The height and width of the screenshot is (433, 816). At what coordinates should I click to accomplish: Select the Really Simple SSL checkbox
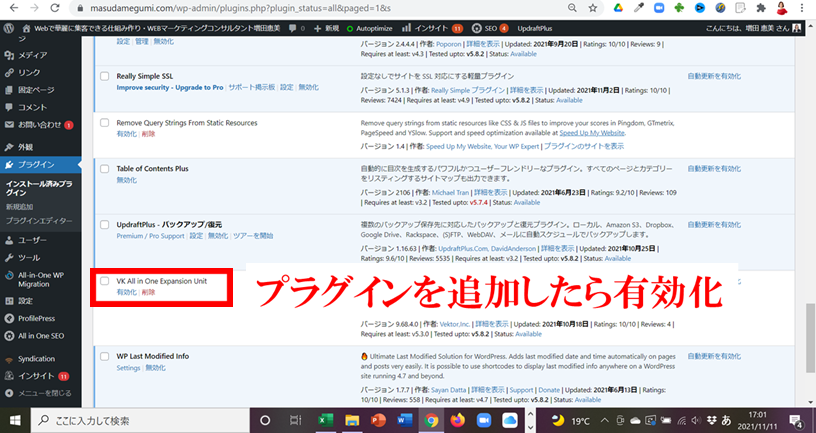105,76
